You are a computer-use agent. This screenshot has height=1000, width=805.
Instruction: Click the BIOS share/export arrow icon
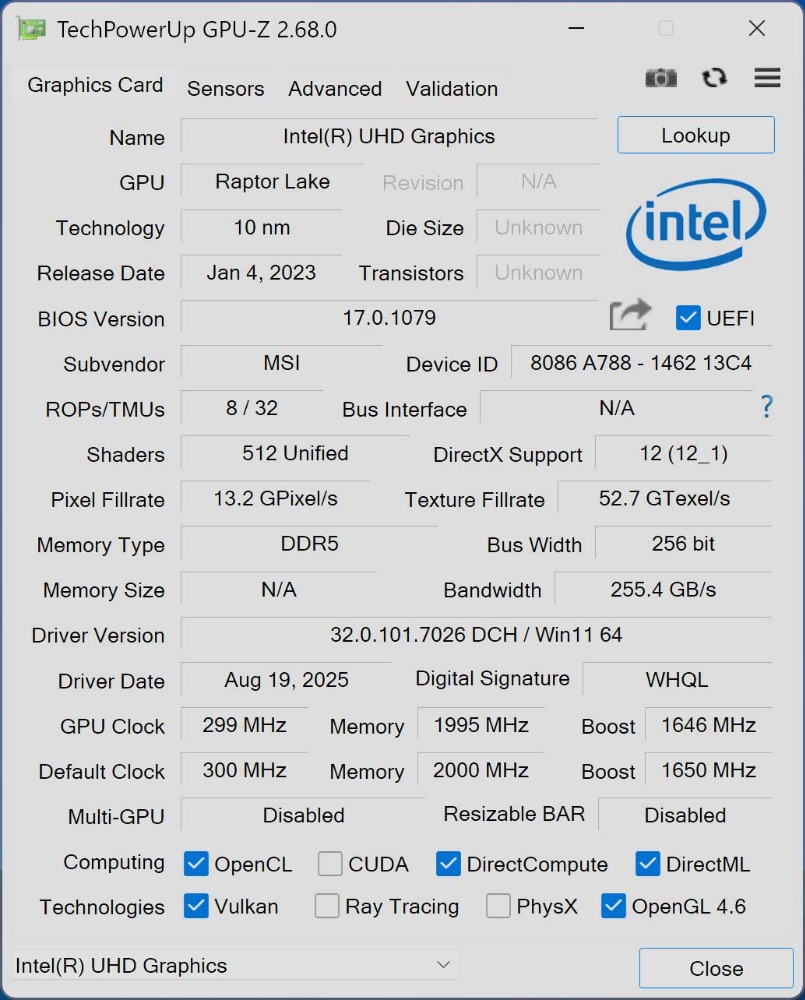630,316
